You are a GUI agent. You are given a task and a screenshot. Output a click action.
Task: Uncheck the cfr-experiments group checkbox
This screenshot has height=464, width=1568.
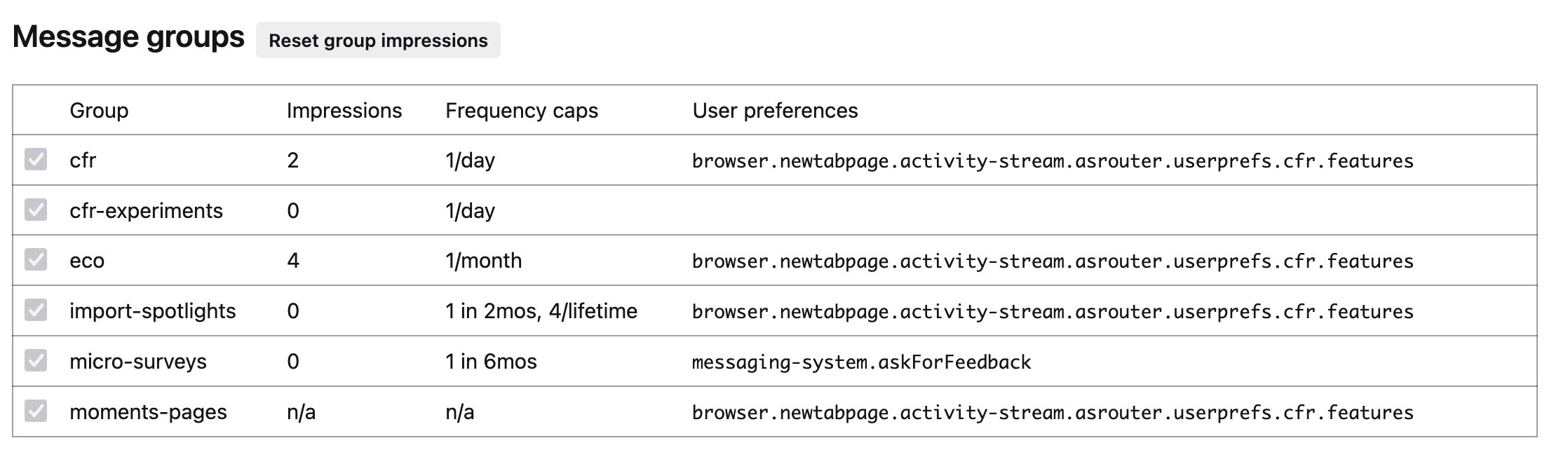pyautogui.click(x=36, y=210)
